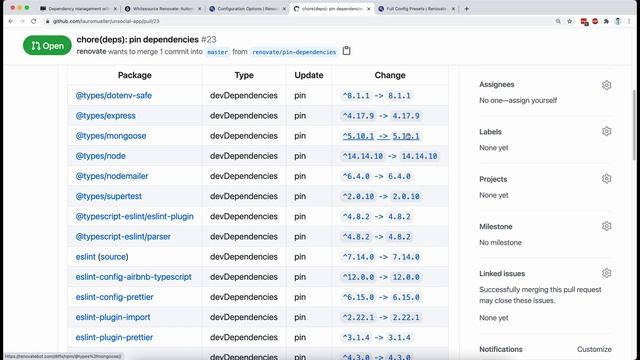The height and width of the screenshot is (360, 640).
Task: Open the ^6.4.0 -> 6.4.0 change diff
Action: click(376, 176)
